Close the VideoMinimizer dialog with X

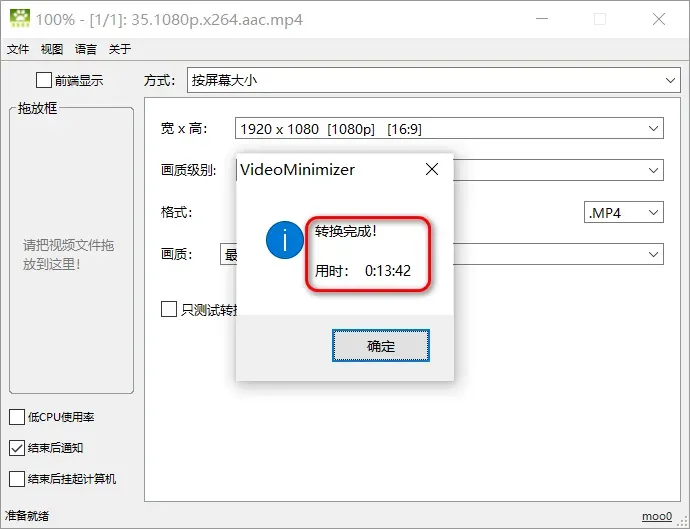coord(432,169)
